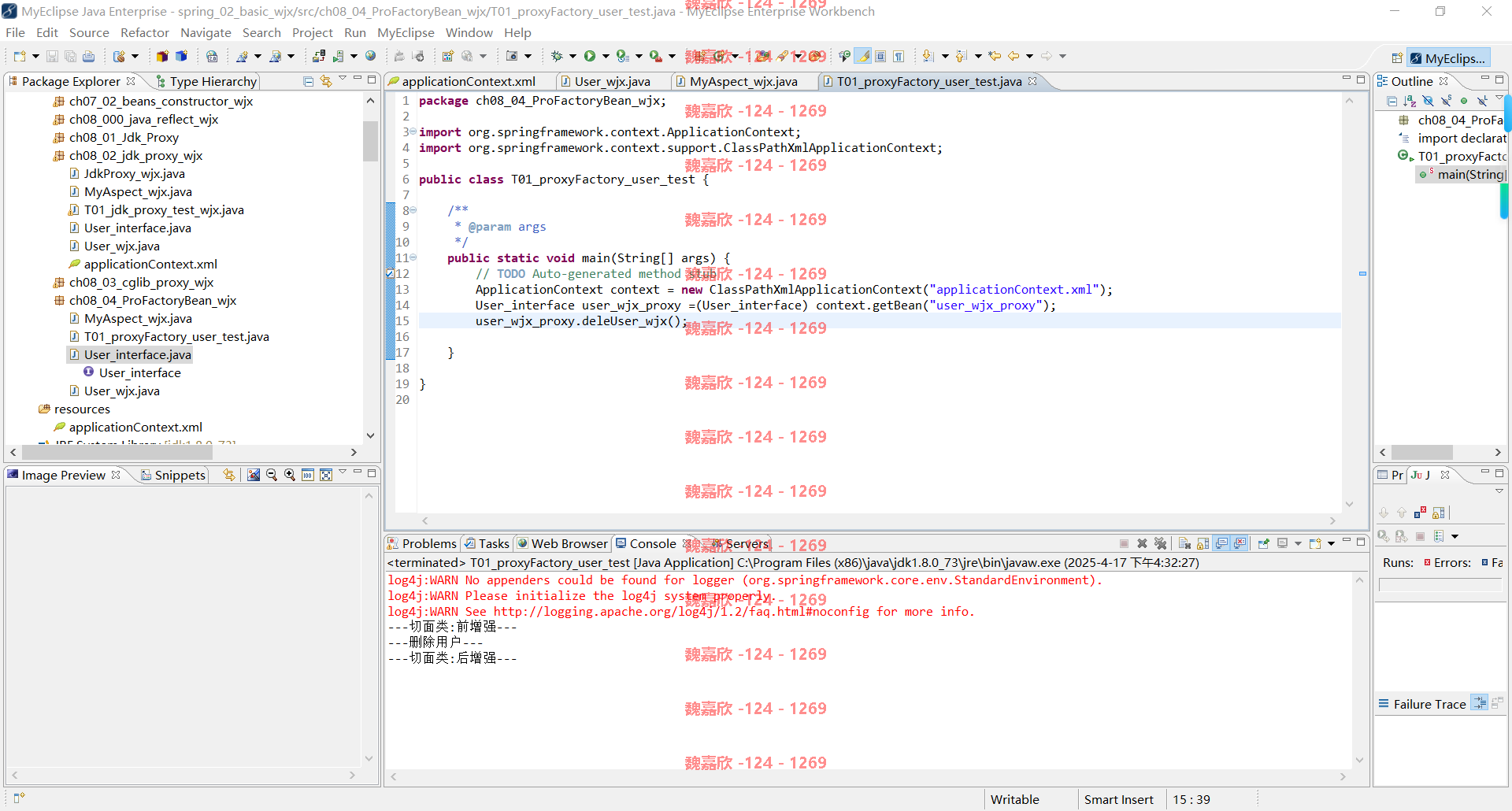Screen dimensions: 1512x811
Task: Open the Snippets tab
Action: [x=173, y=475]
